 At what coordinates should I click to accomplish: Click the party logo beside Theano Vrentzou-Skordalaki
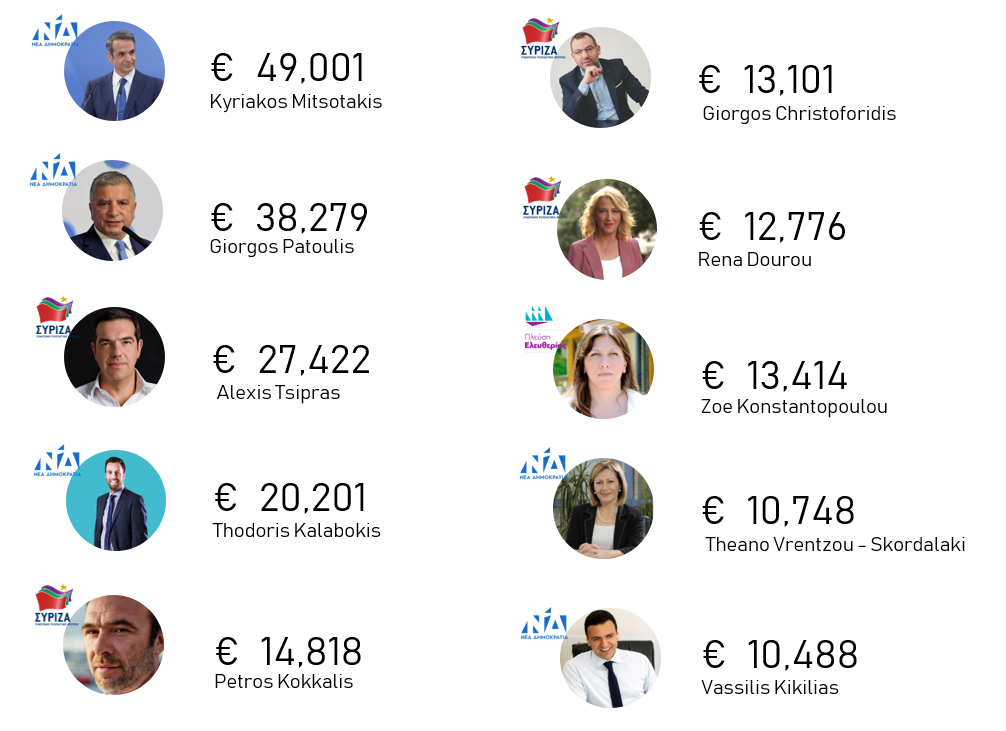[543, 465]
